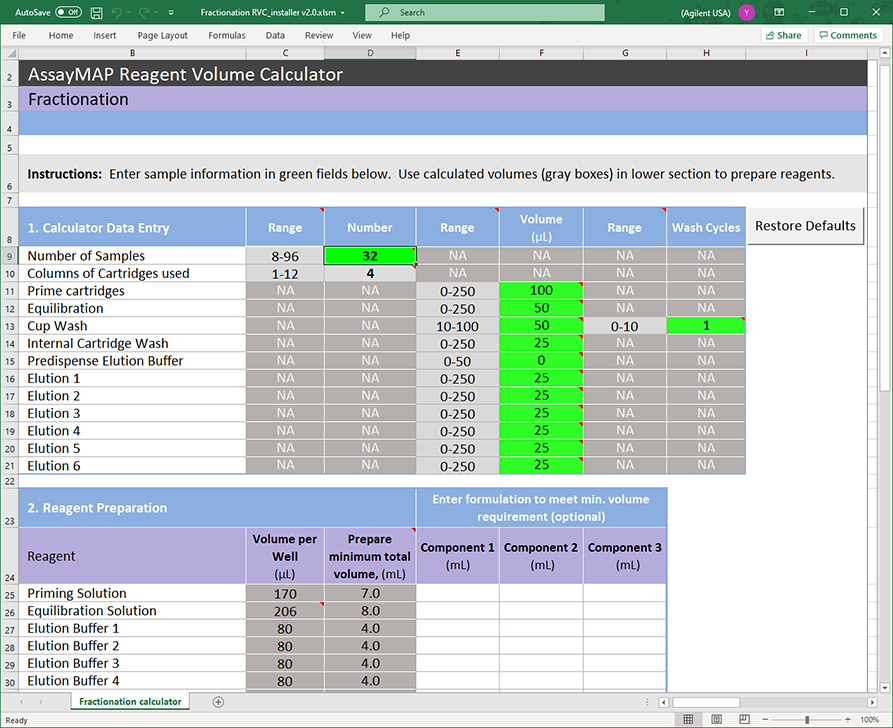
Task: Select the Elution 1 volume cell
Action: (541, 378)
